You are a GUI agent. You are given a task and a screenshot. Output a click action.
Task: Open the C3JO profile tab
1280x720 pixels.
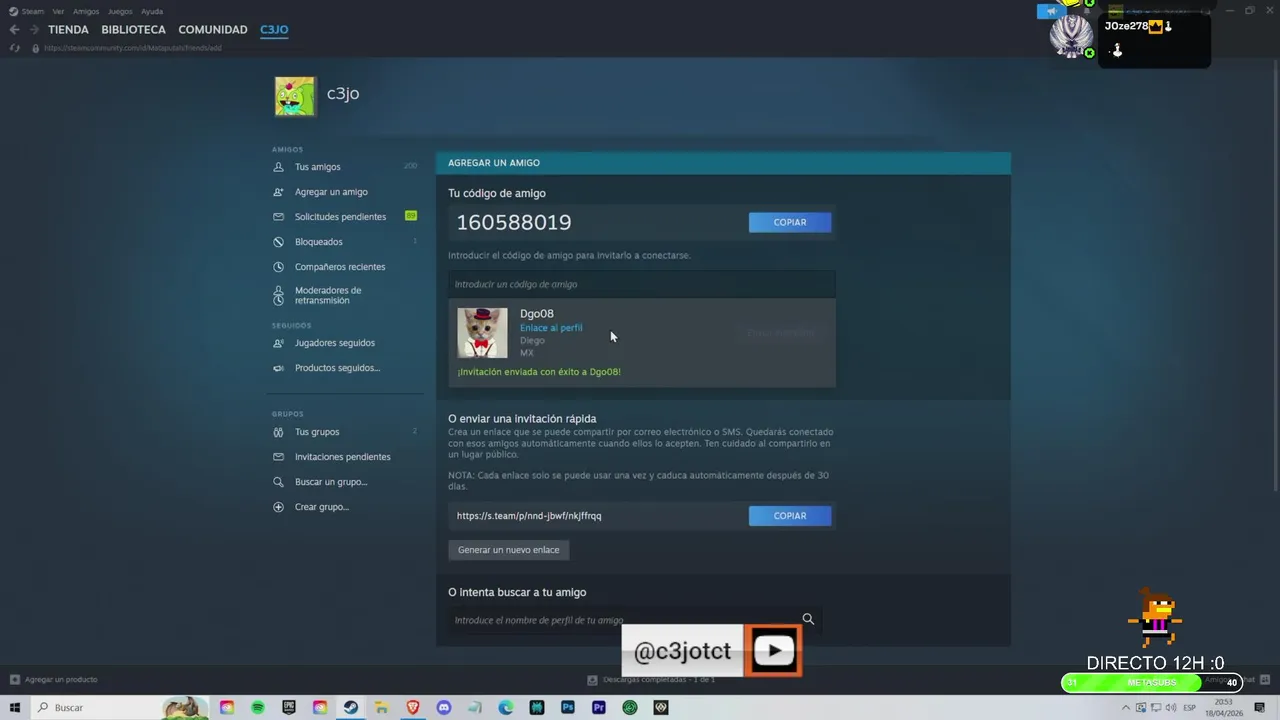[x=274, y=30]
